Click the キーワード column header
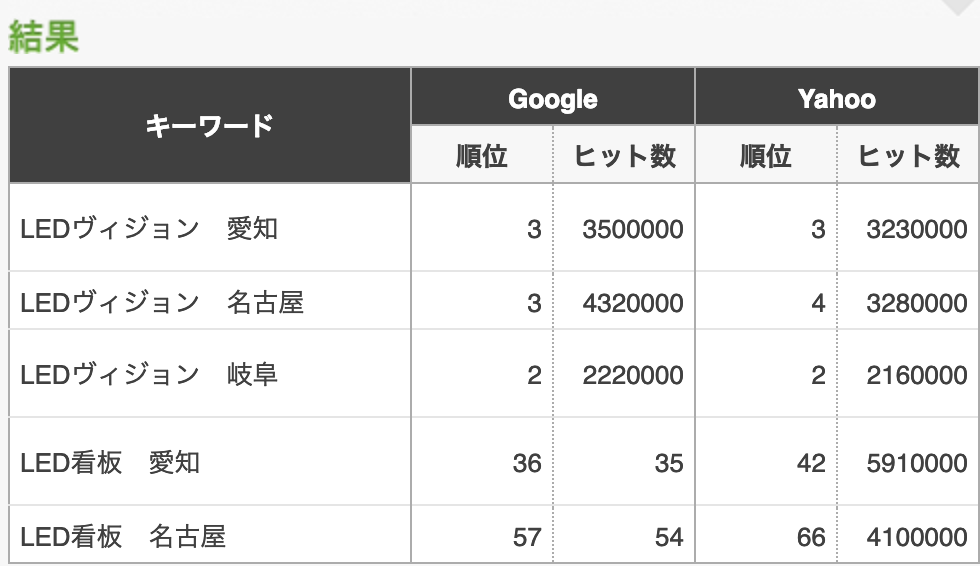980x566 pixels. [210, 126]
